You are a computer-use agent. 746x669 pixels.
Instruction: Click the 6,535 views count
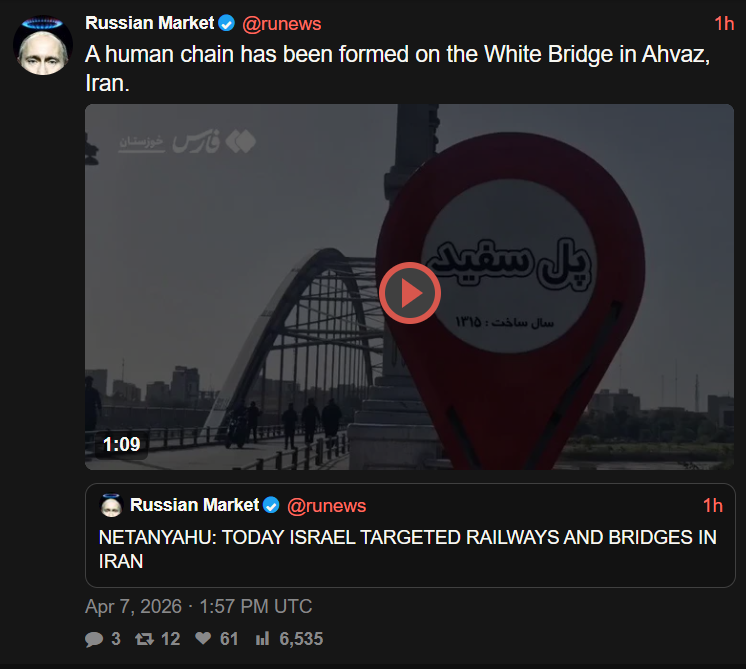pyautogui.click(x=301, y=639)
